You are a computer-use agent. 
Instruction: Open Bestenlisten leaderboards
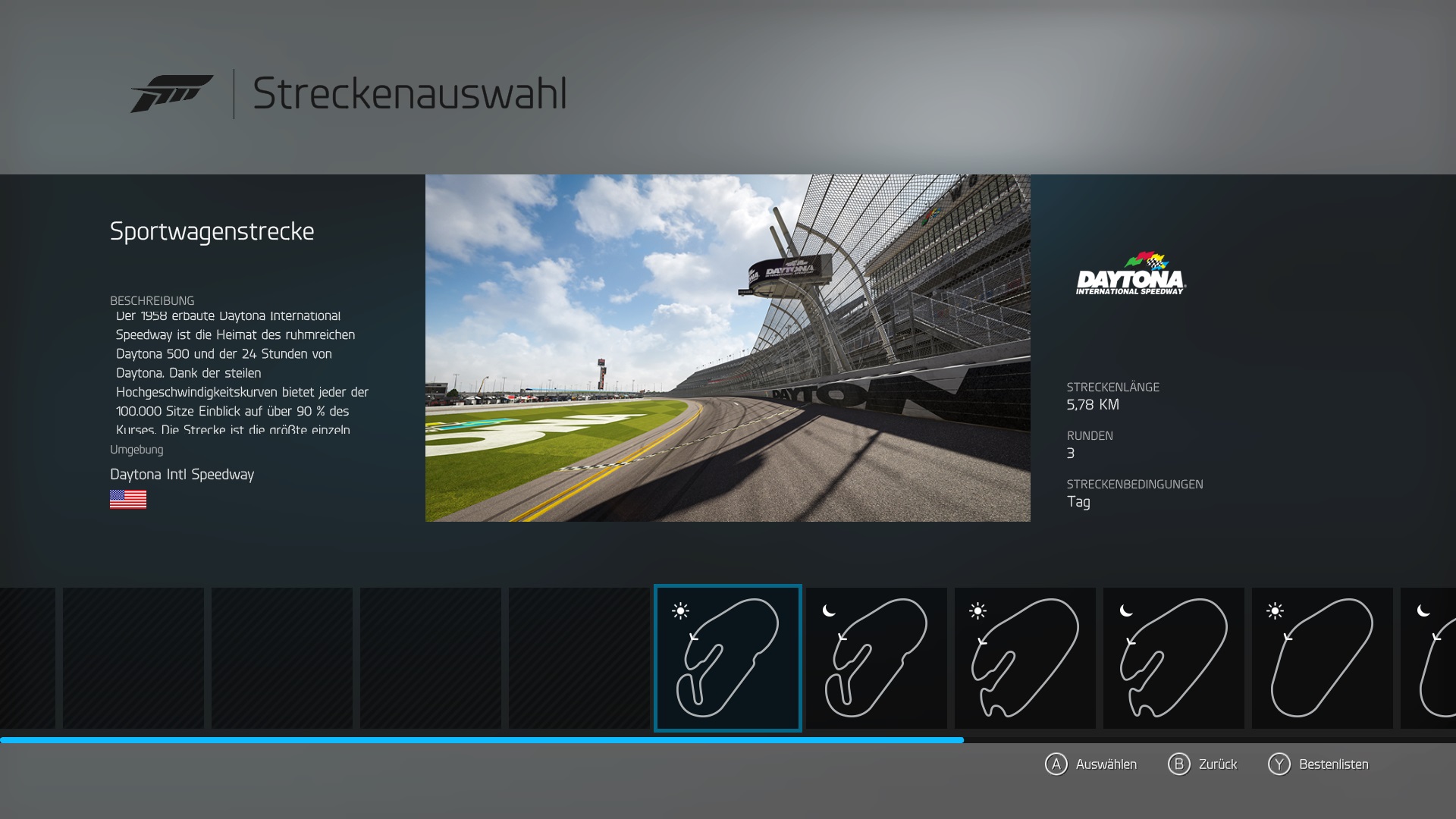click(1333, 764)
